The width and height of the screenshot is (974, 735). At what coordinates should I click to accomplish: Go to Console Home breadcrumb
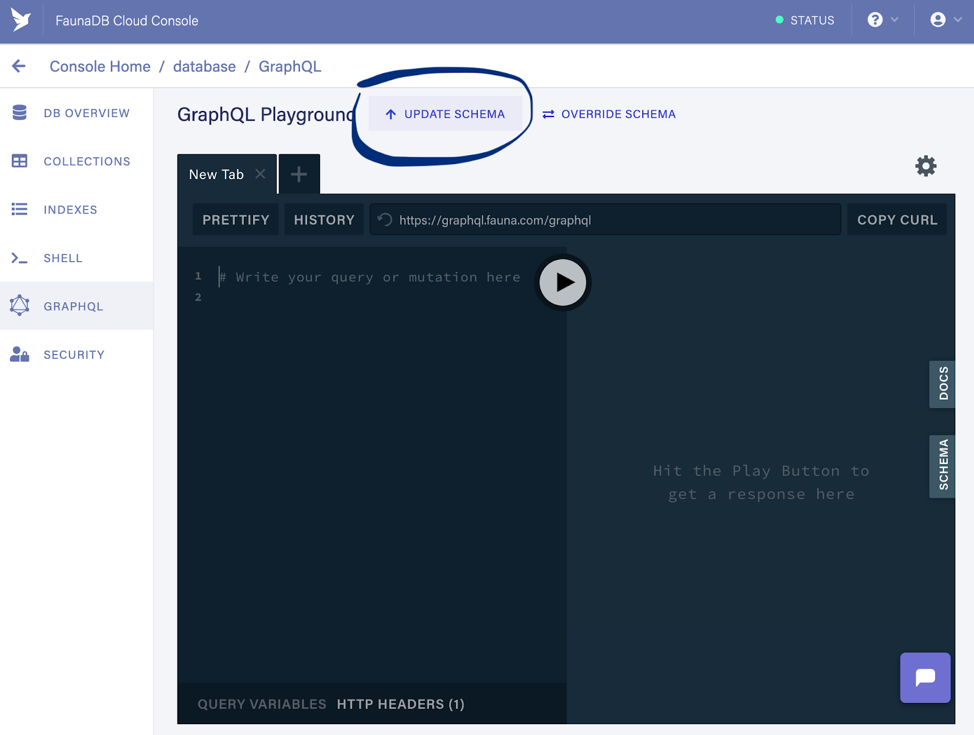[100, 66]
